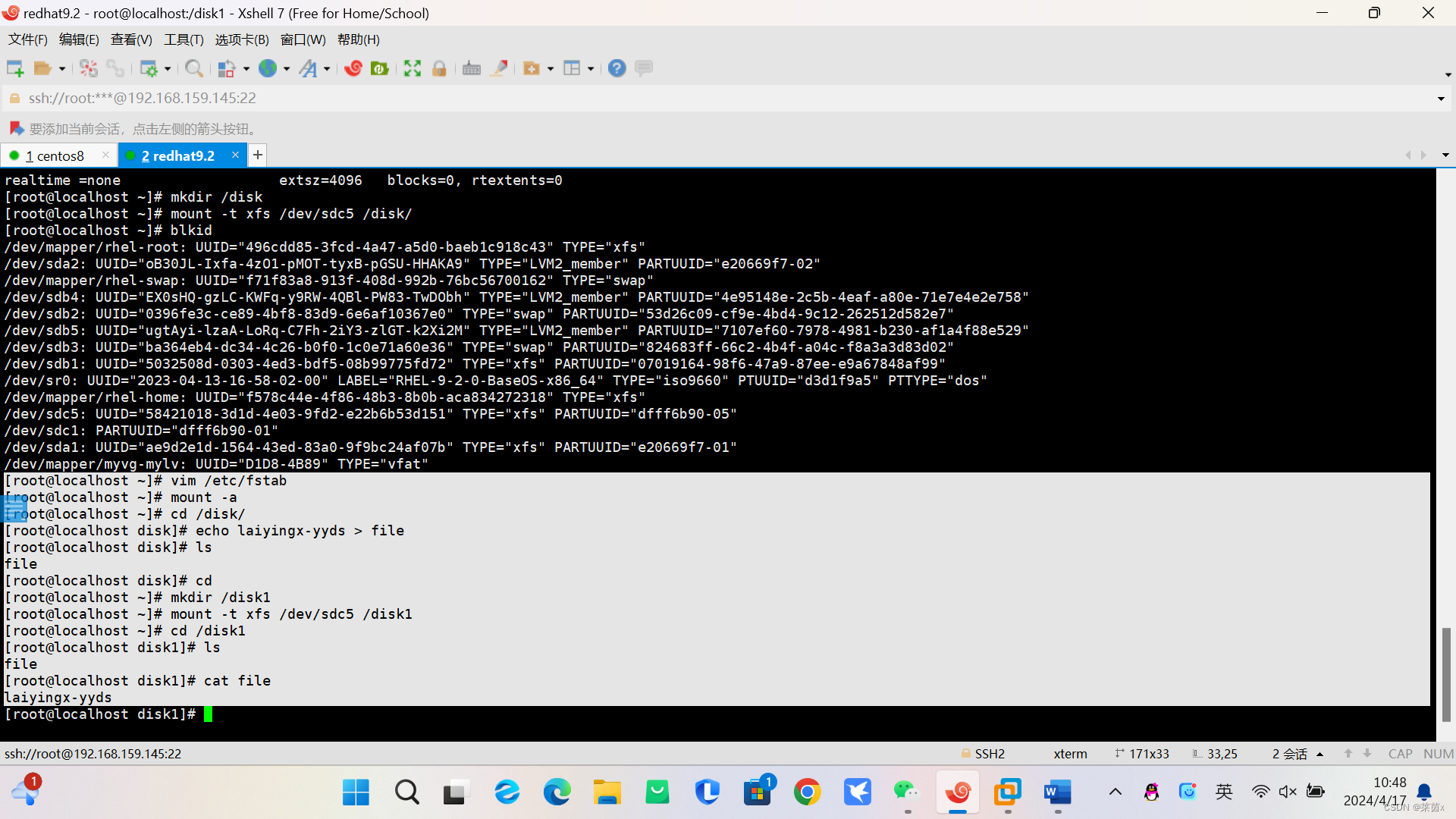
Task: Mute toggle via taskbar speaker icon
Action: coord(1287,792)
